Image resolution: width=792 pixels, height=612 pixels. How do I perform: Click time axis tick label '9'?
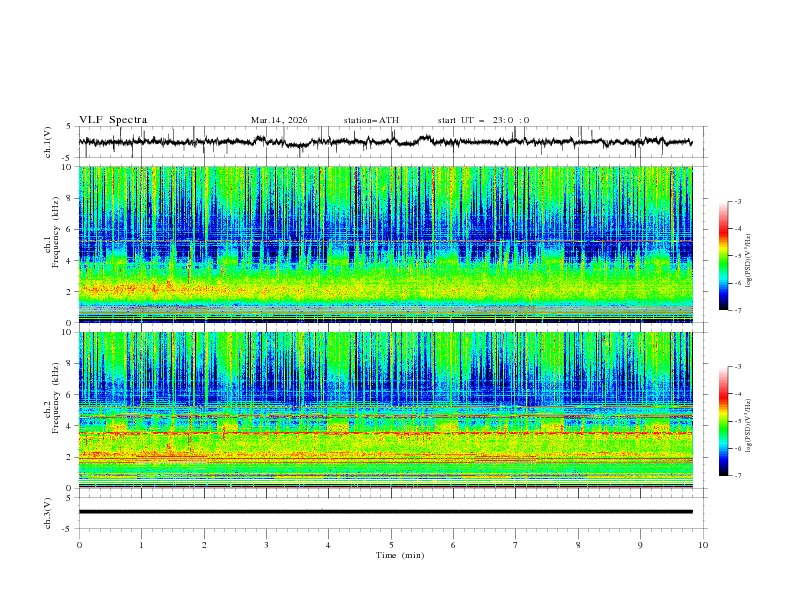[x=640, y=545]
